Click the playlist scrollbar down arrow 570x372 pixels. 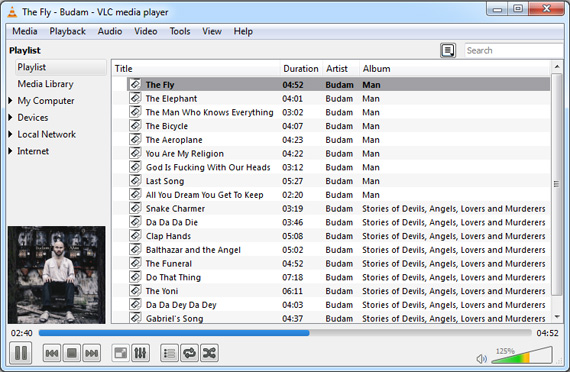click(557, 317)
